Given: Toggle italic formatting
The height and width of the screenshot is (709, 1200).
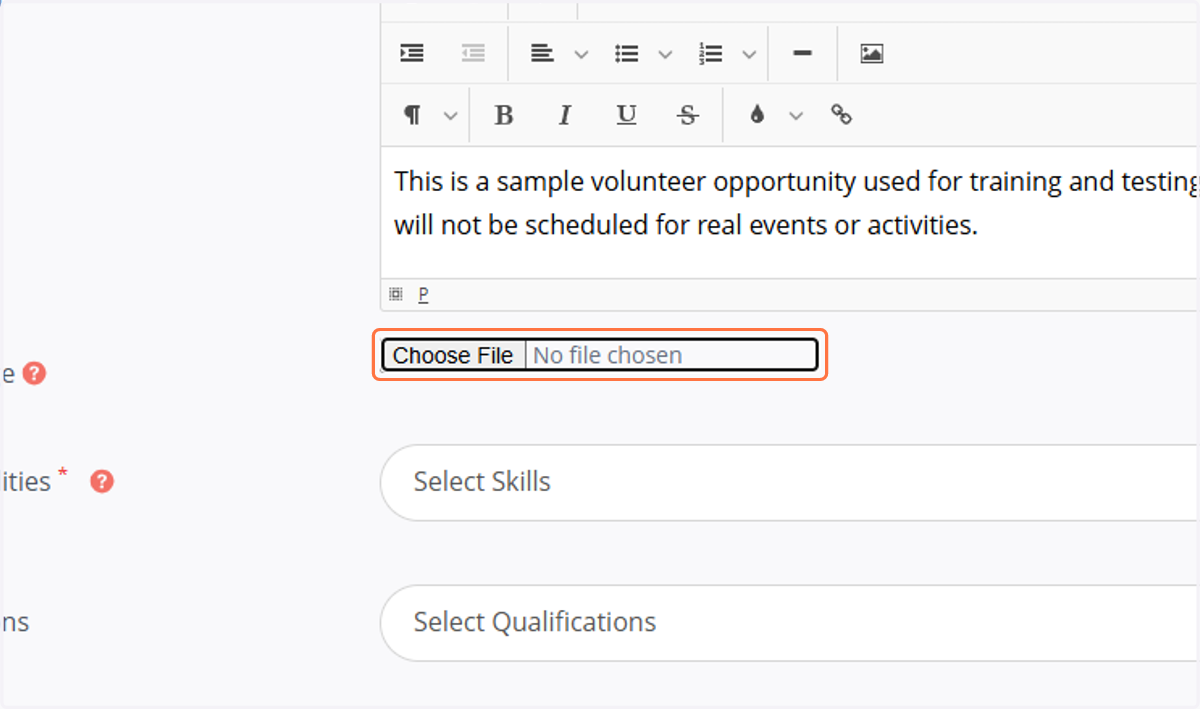Looking at the screenshot, I should tap(565, 115).
